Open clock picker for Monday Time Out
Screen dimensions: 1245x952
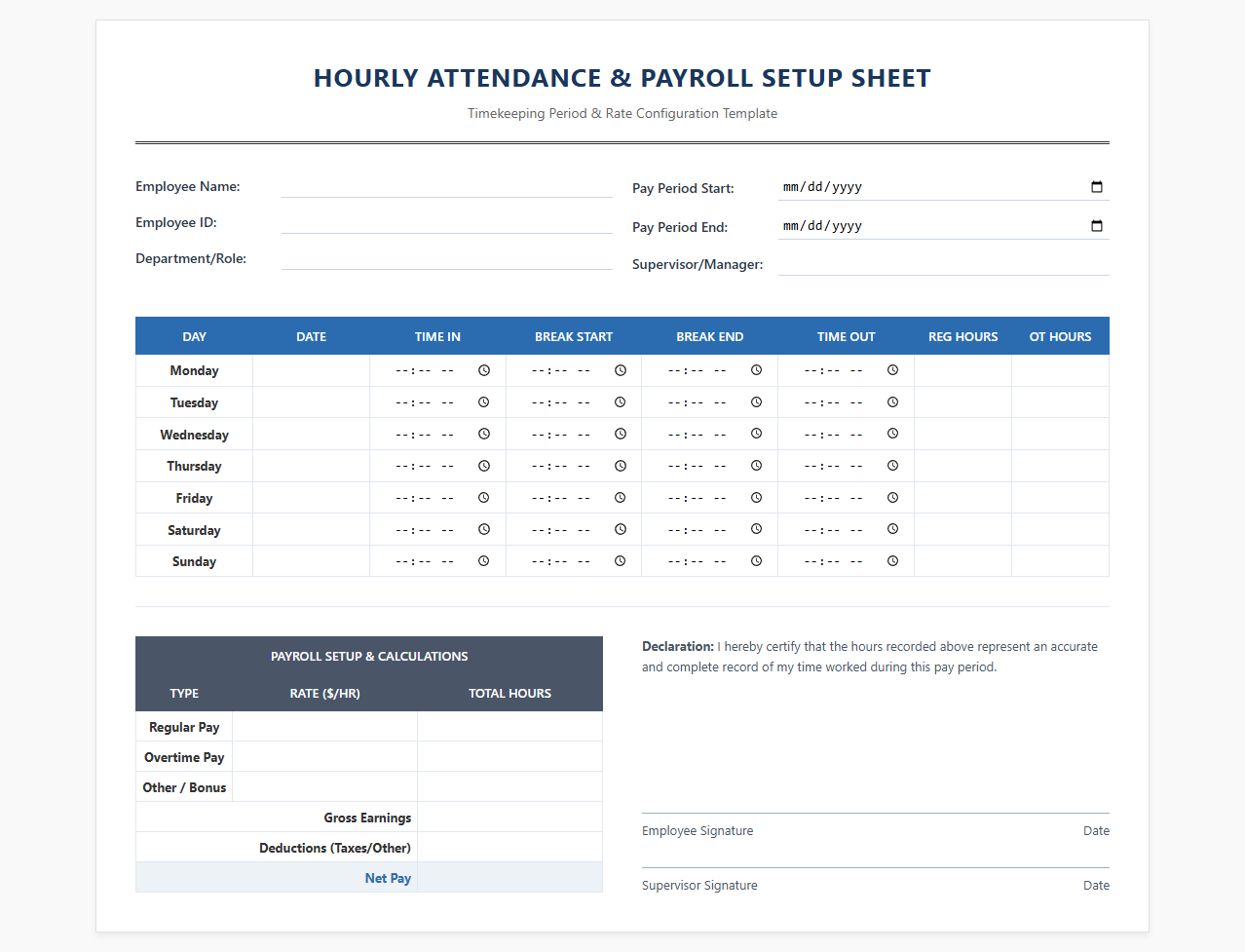[893, 370]
